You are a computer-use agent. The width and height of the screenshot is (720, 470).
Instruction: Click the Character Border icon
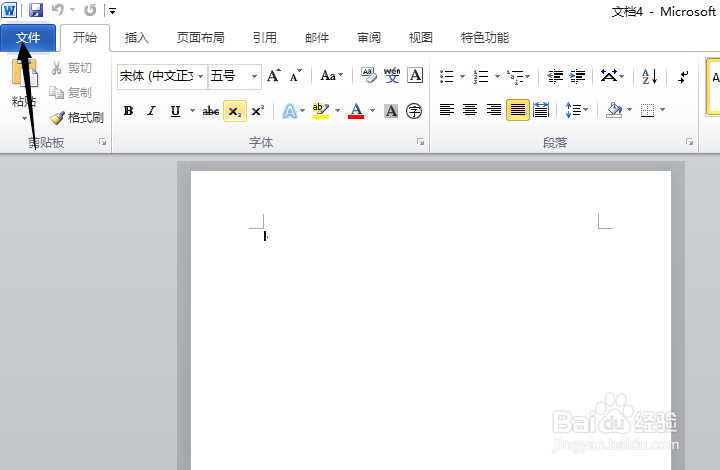point(415,75)
